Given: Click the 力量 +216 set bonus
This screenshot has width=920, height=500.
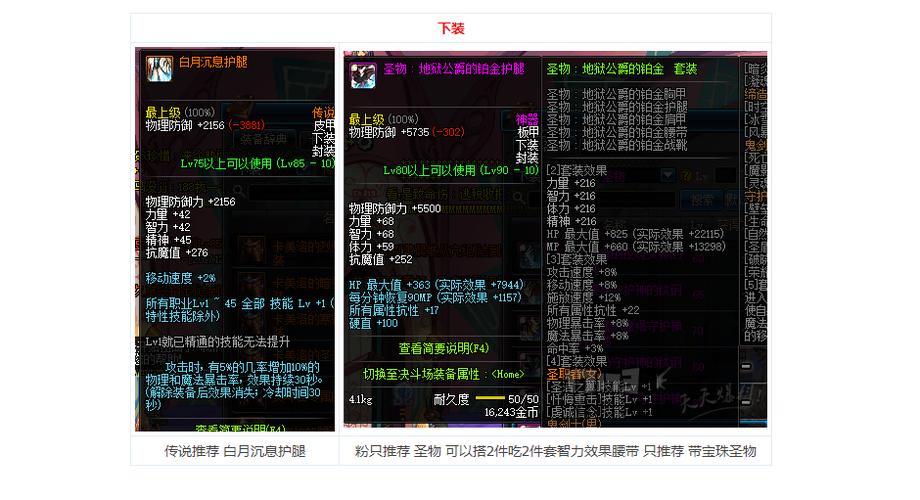Looking at the screenshot, I should pos(571,183).
